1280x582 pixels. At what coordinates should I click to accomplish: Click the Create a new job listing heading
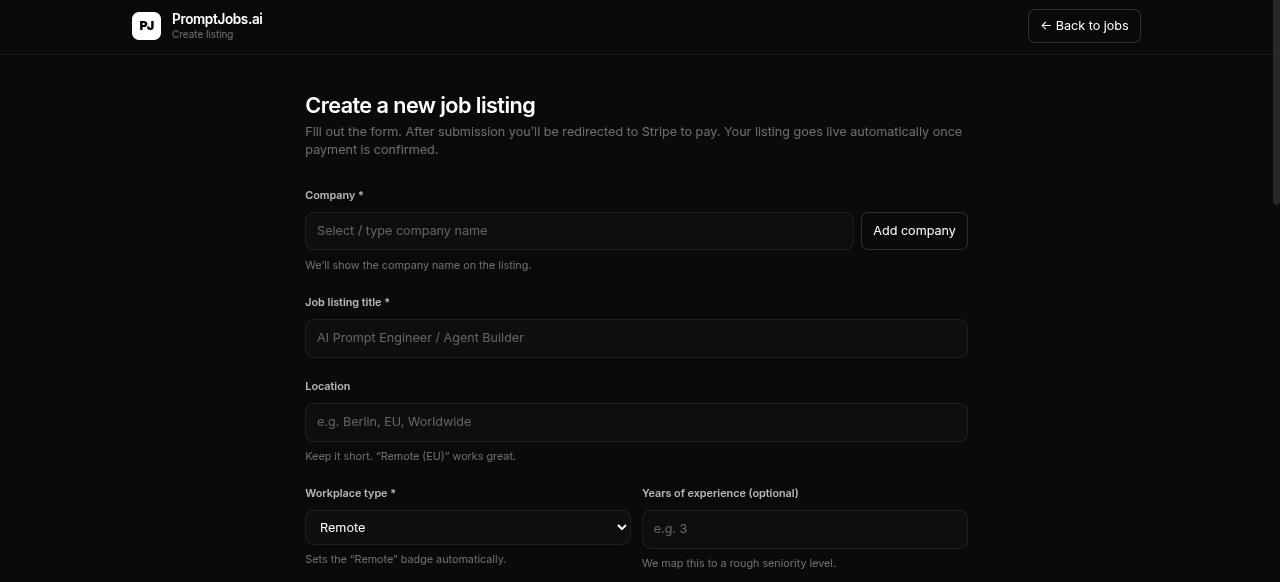(x=420, y=105)
